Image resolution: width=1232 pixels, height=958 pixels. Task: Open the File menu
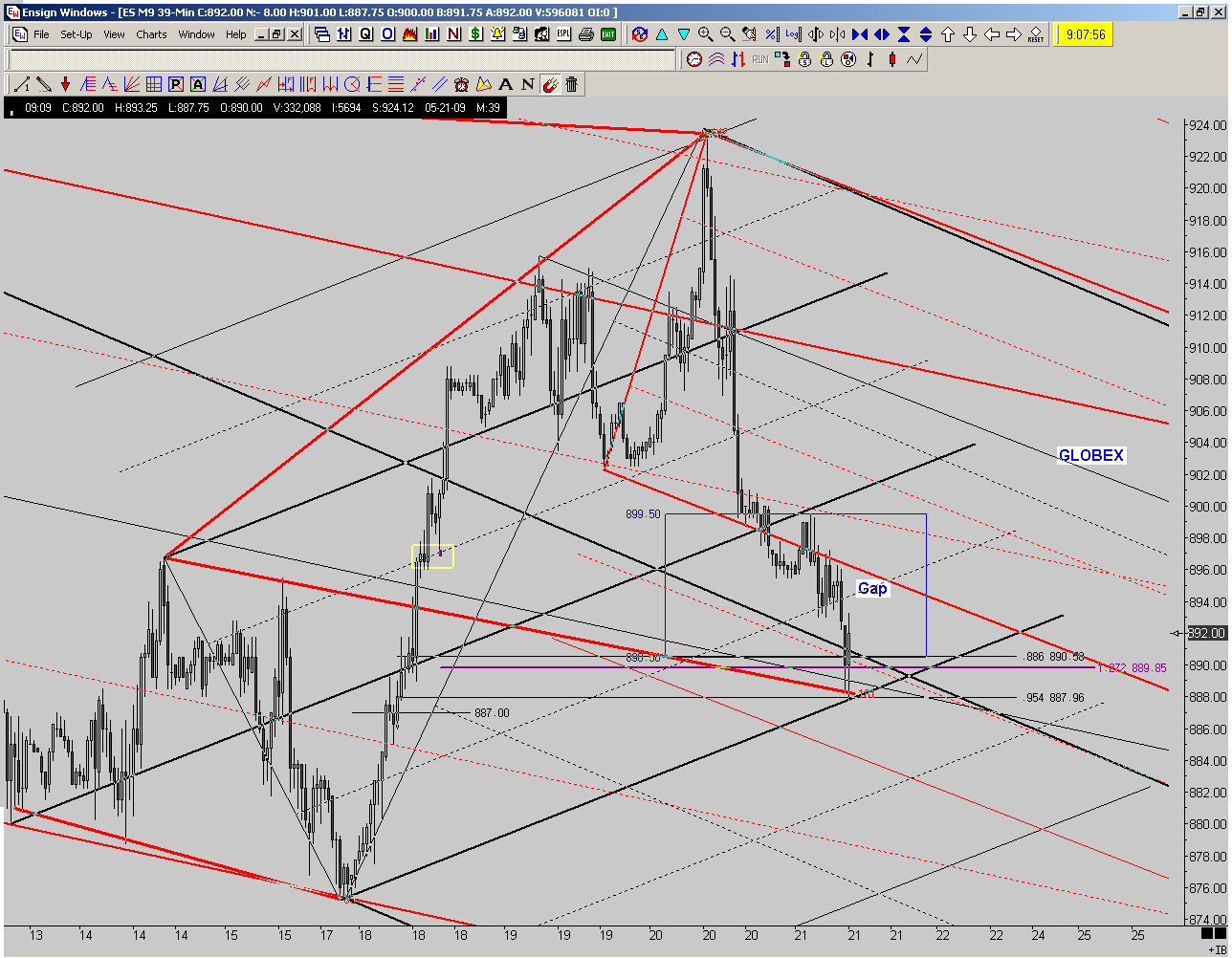click(41, 34)
